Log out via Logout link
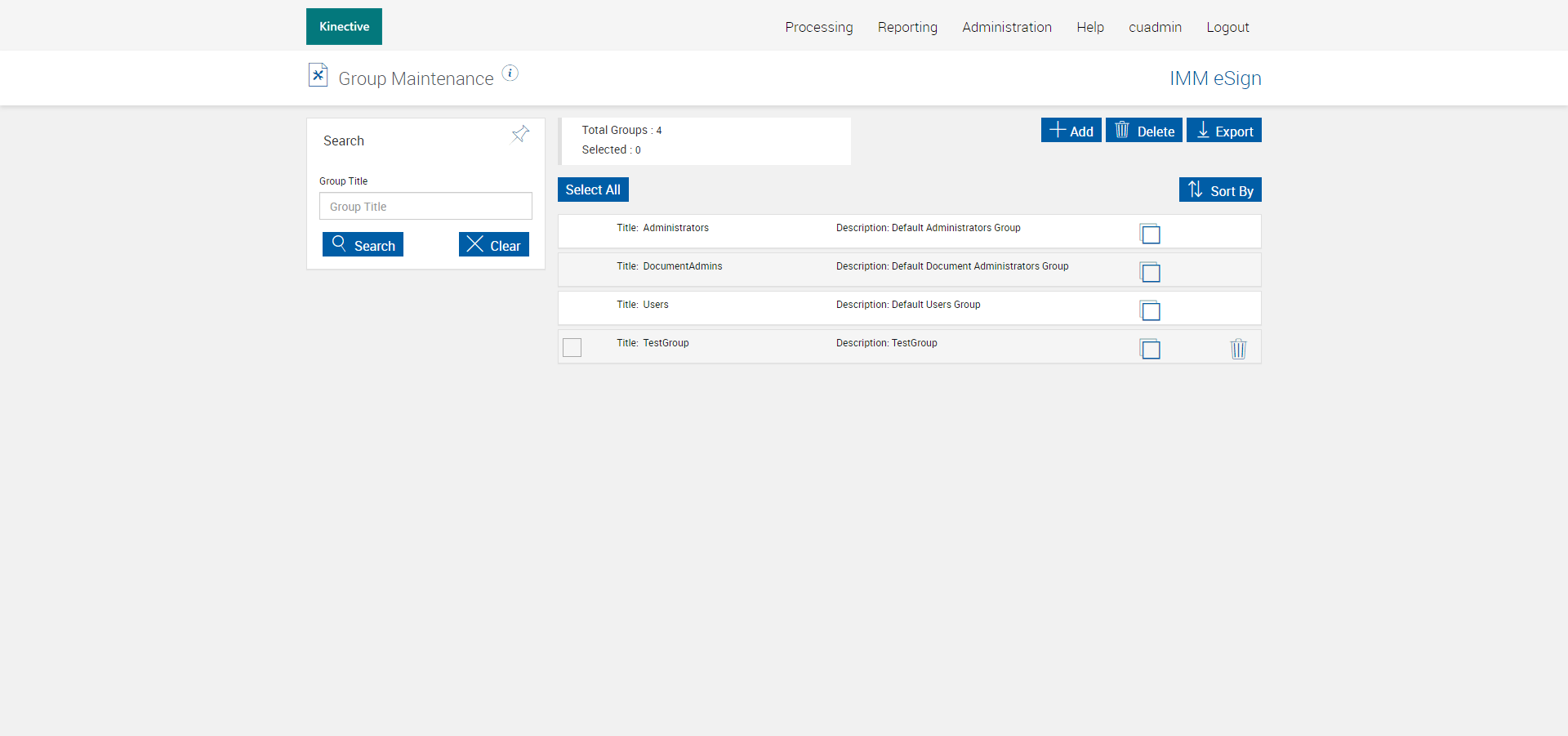The image size is (1568, 736). click(x=1227, y=27)
